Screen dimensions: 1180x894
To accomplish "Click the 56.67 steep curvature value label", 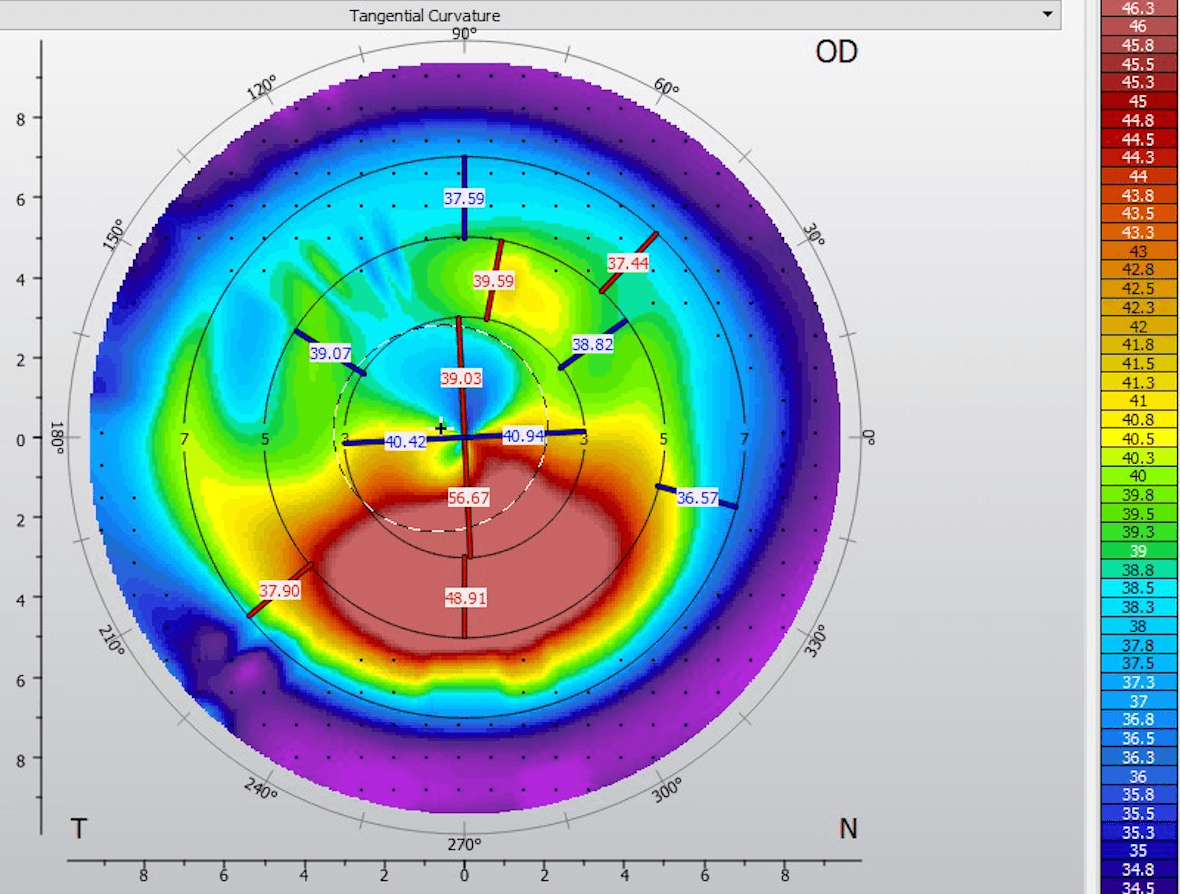I will click(468, 497).
